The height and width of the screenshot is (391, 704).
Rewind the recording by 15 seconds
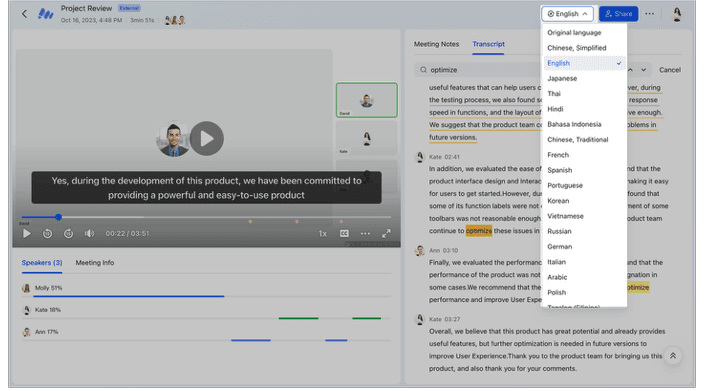pos(47,233)
